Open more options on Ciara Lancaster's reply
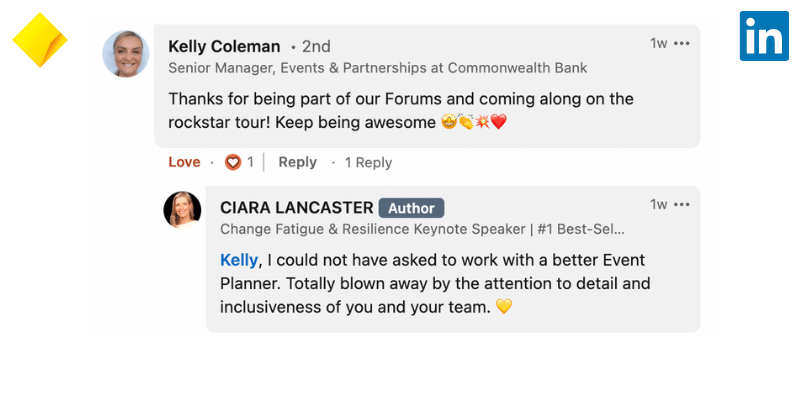This screenshot has width=800, height=400. pyautogui.click(x=682, y=204)
